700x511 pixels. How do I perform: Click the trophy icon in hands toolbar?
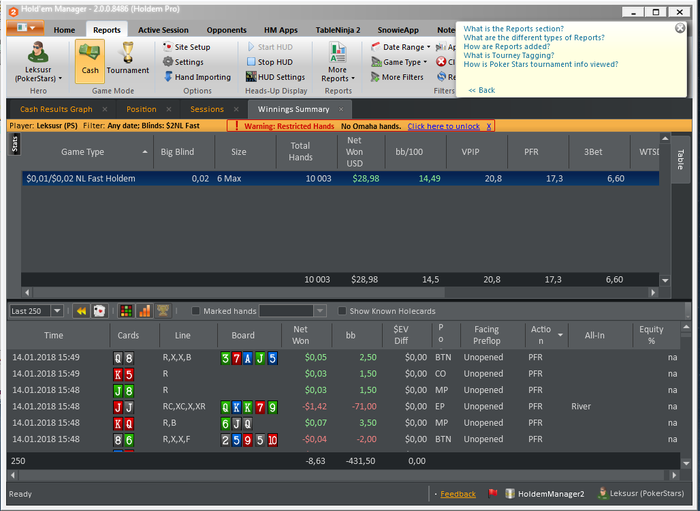coord(163,311)
